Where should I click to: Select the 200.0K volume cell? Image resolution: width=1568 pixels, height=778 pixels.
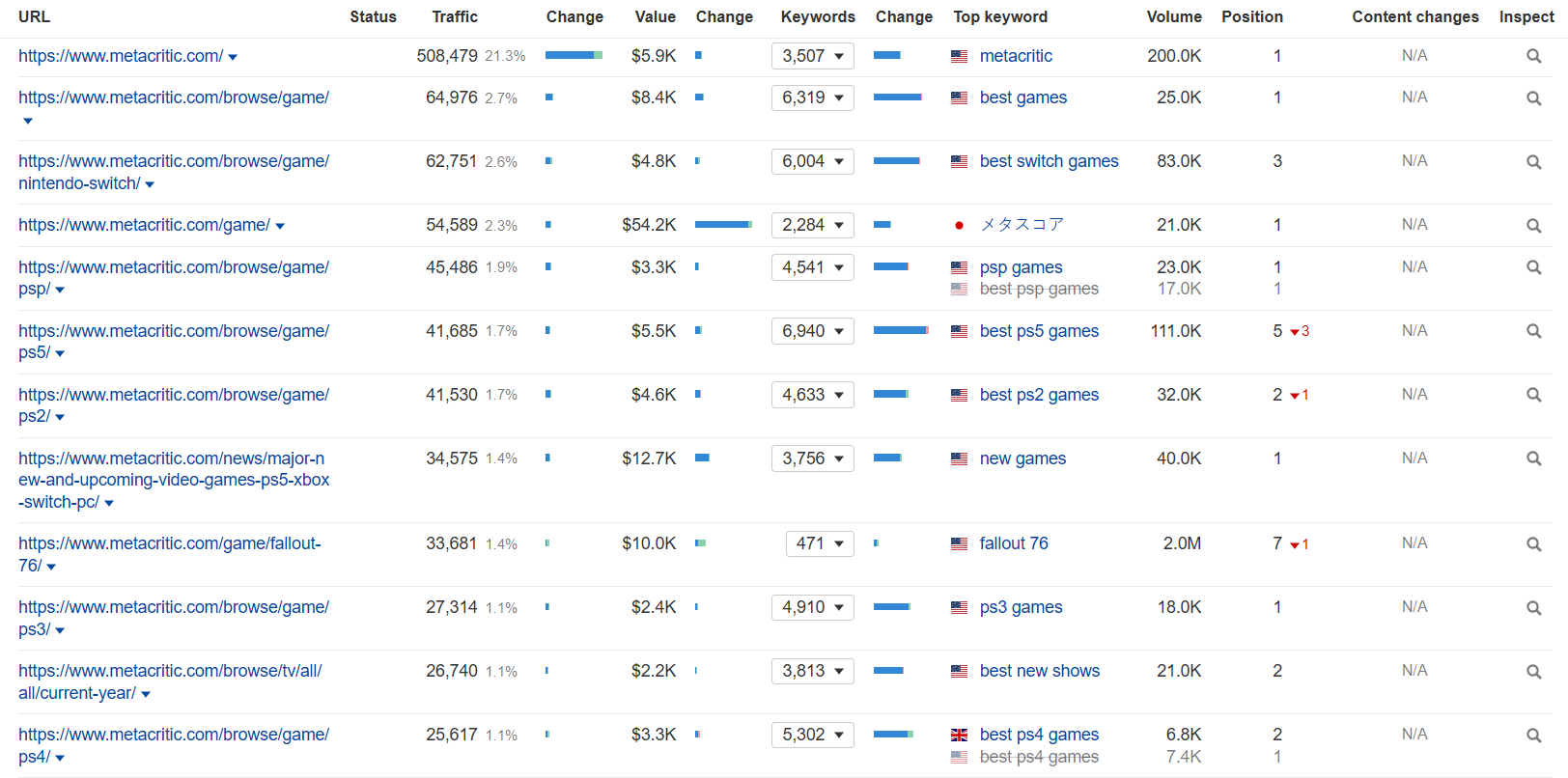[x=1174, y=56]
